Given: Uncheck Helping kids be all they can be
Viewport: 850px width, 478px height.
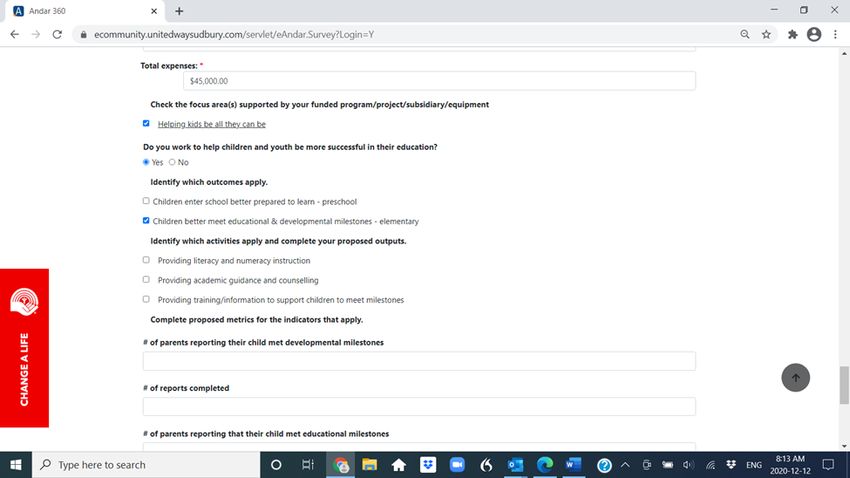Looking at the screenshot, I should [x=146, y=123].
